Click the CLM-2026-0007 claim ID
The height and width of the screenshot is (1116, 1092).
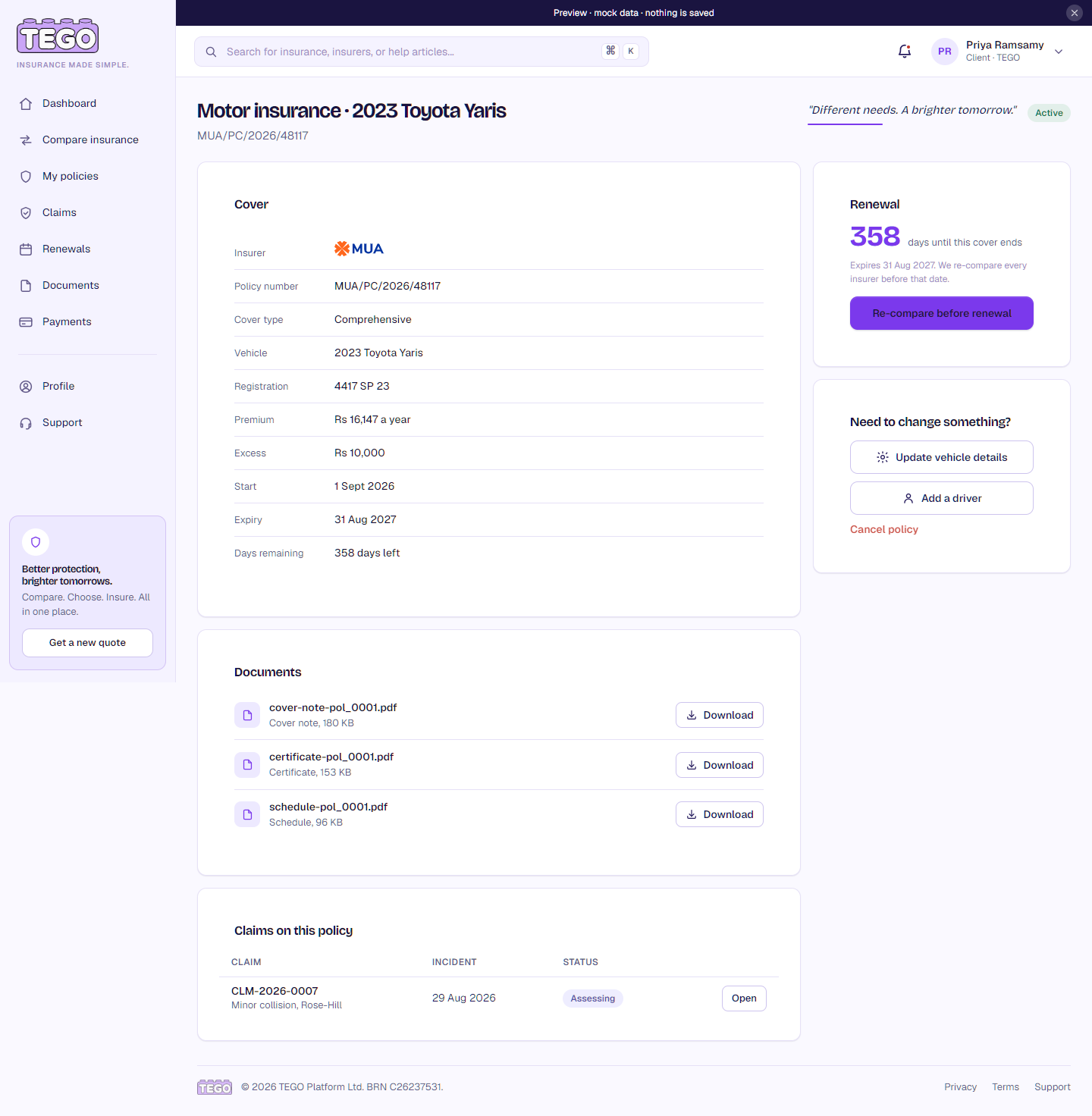tap(275, 991)
